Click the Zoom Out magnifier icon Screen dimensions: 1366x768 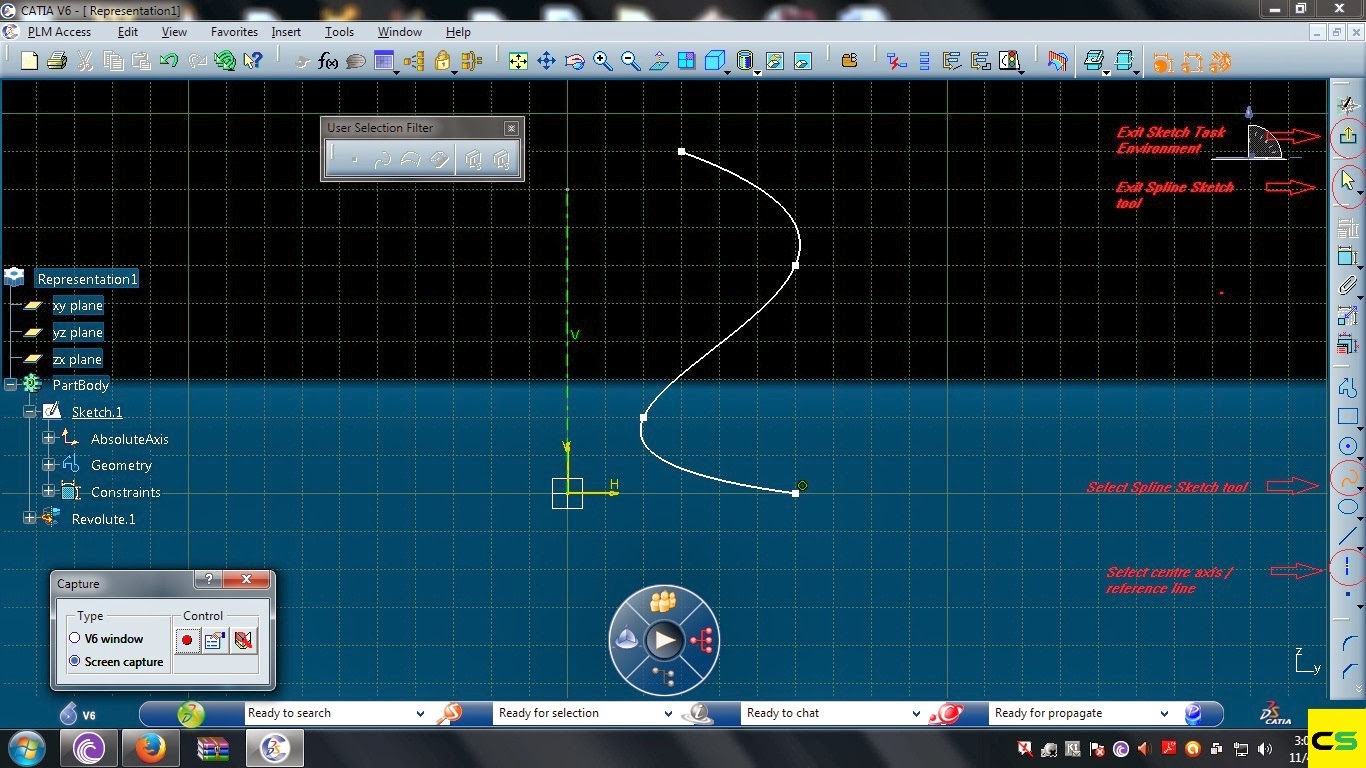tap(630, 62)
